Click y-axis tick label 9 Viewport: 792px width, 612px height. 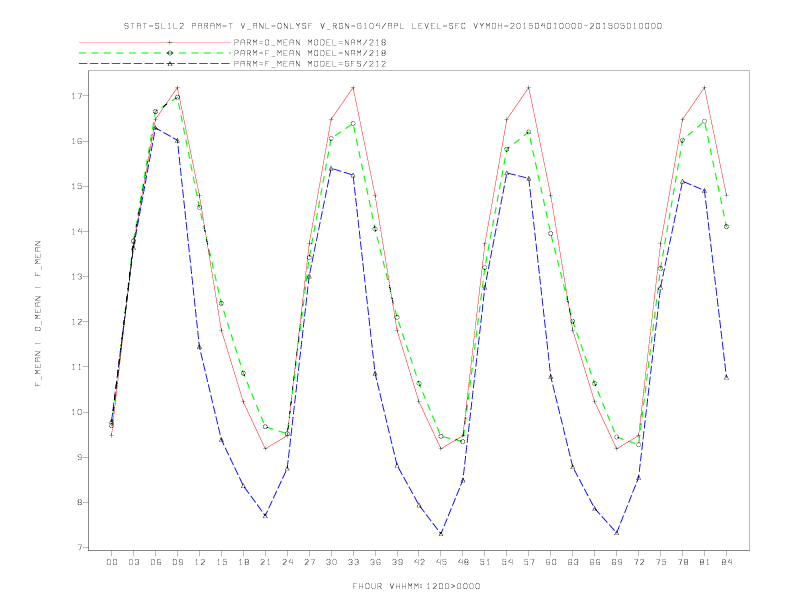[80, 457]
